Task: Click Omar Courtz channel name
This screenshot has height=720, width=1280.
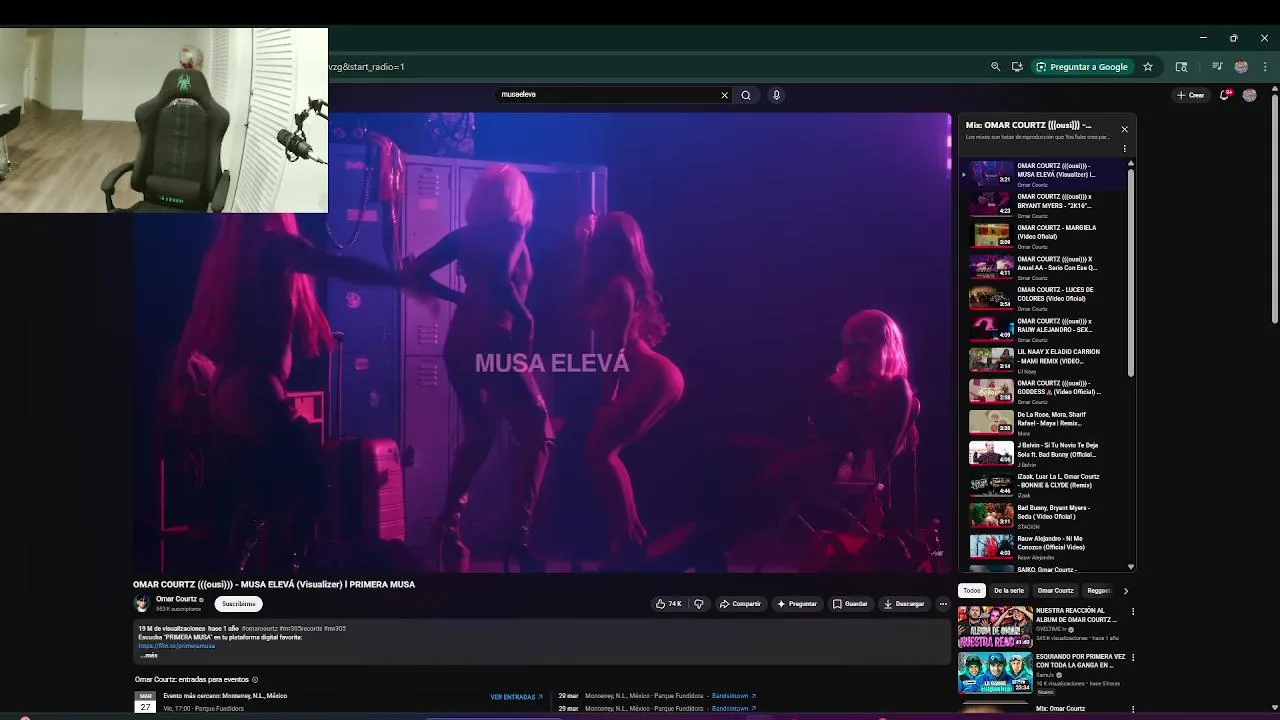Action: point(176,599)
